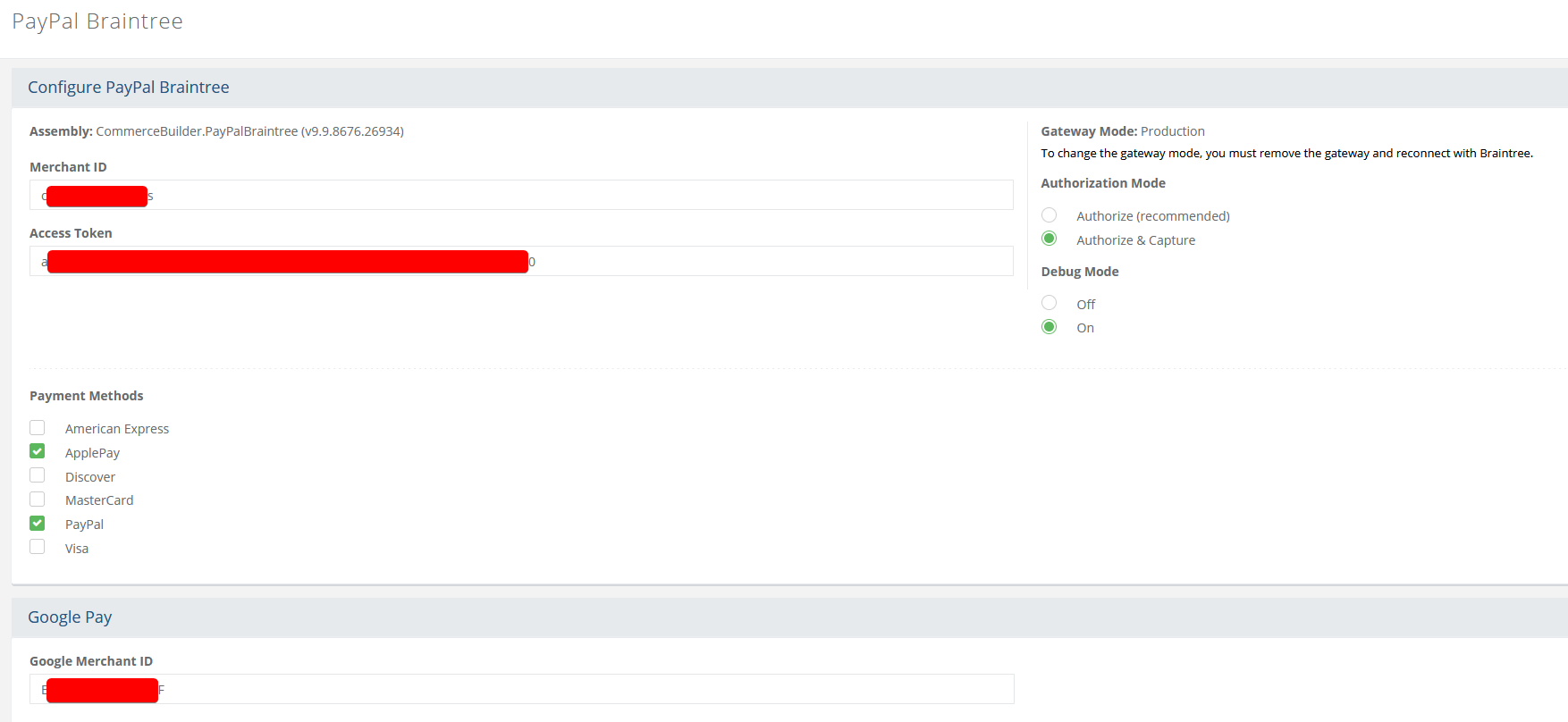
Task: Click the Gateway Mode: Production text
Action: pos(1123,131)
